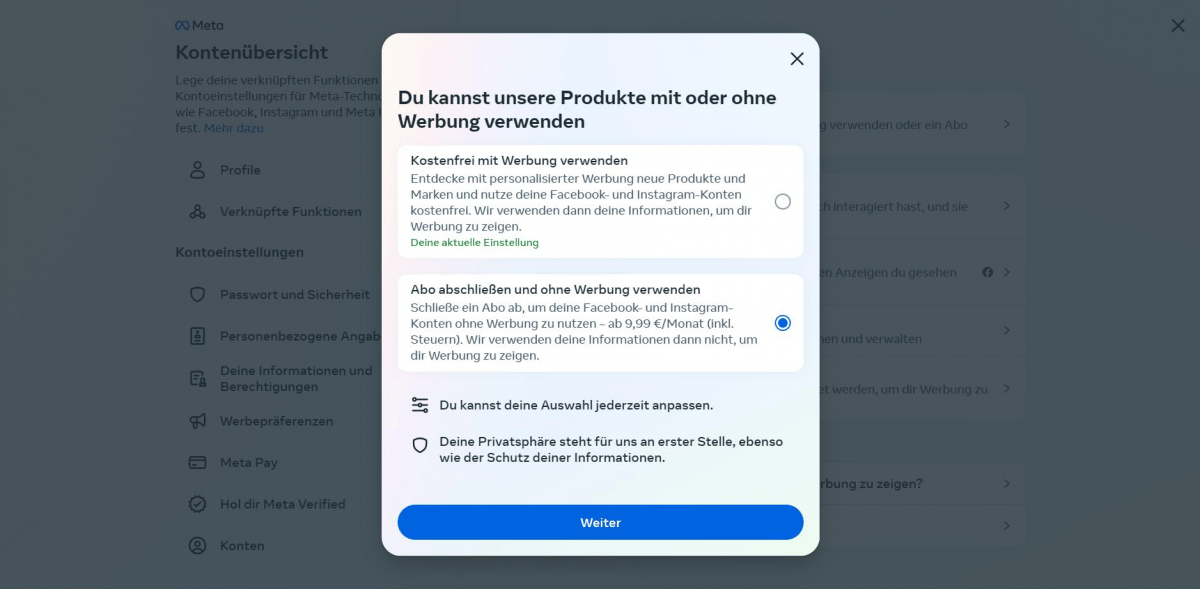Click the Profile person icon
Screen dimensions: 1200x589
pyautogui.click(x=198, y=170)
